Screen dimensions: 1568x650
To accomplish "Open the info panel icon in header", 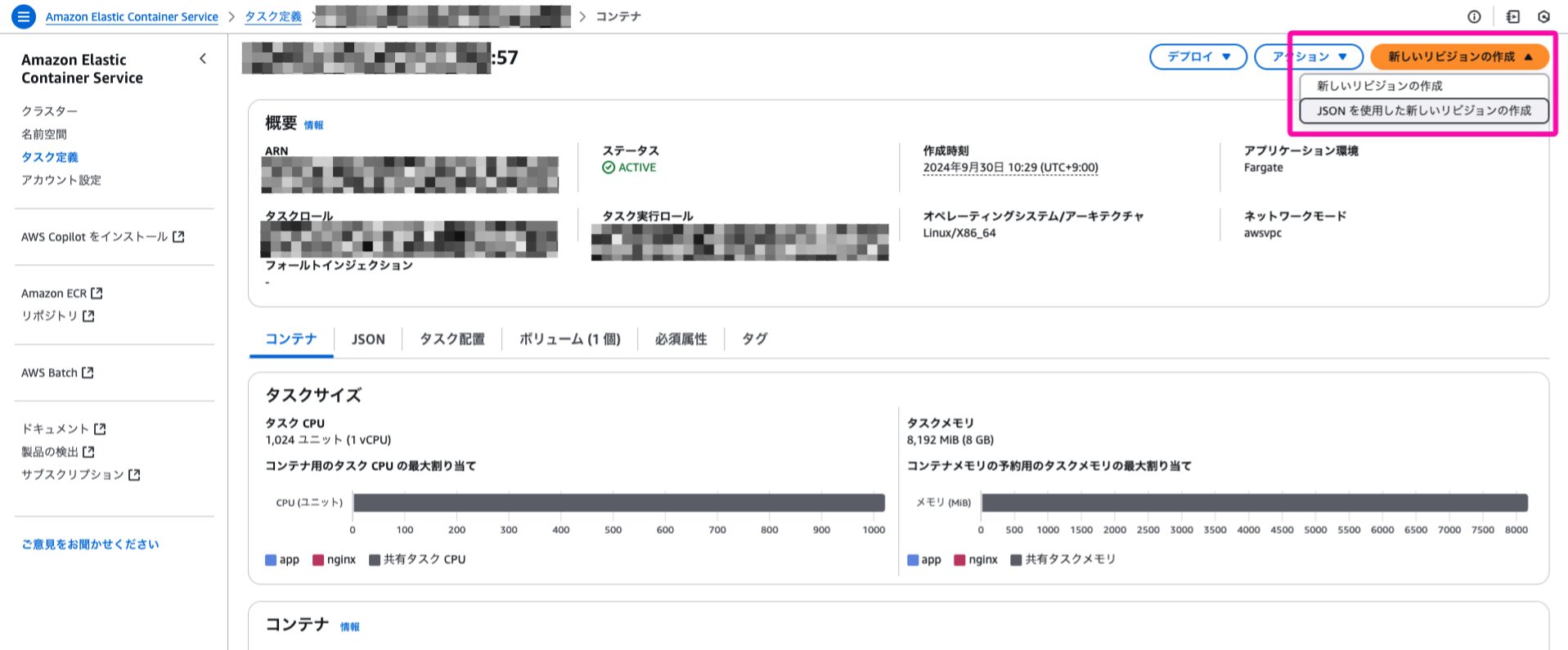I will tap(1474, 16).
